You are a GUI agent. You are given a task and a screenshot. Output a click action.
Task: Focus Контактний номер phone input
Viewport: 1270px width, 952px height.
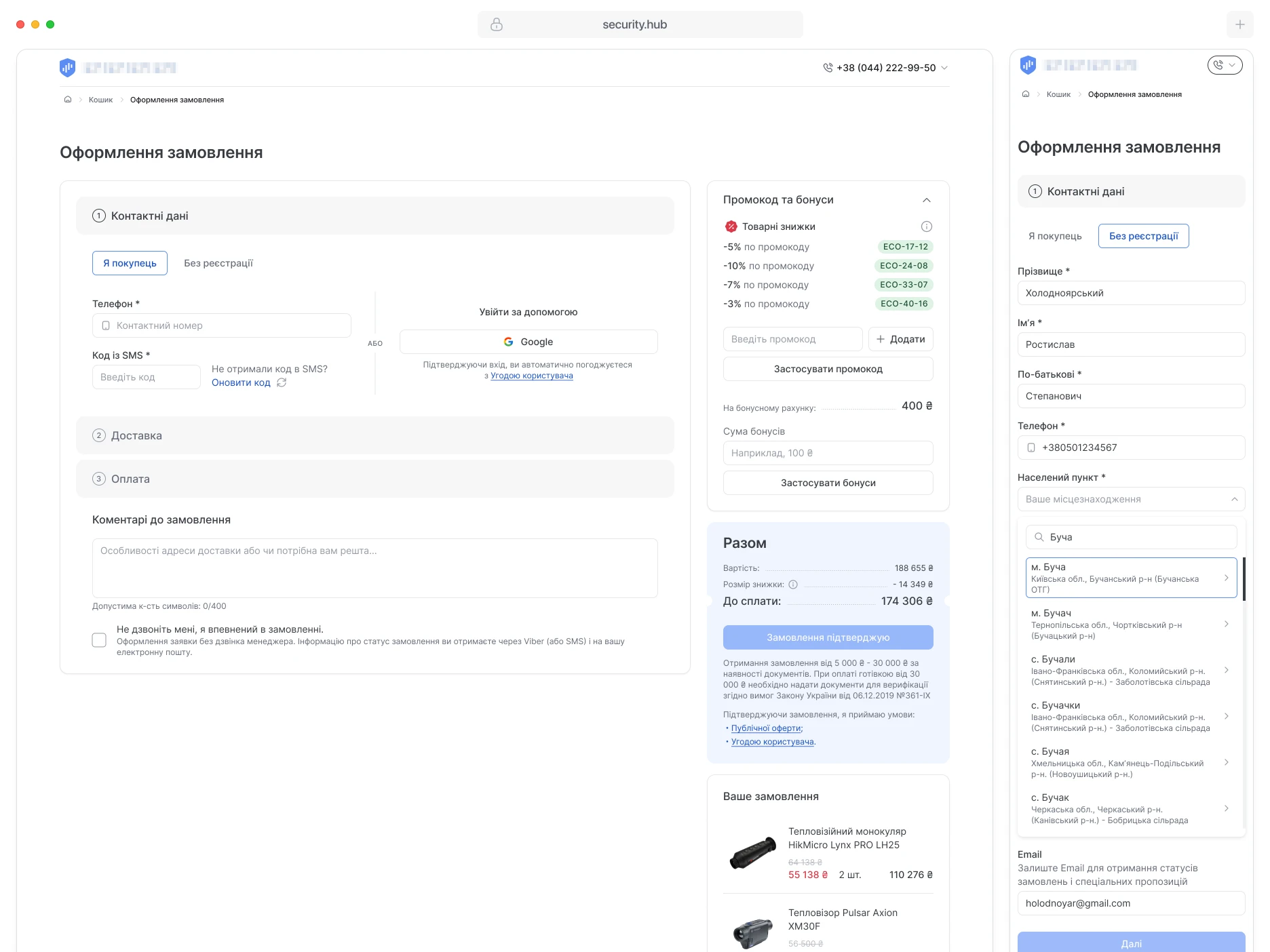tap(222, 325)
